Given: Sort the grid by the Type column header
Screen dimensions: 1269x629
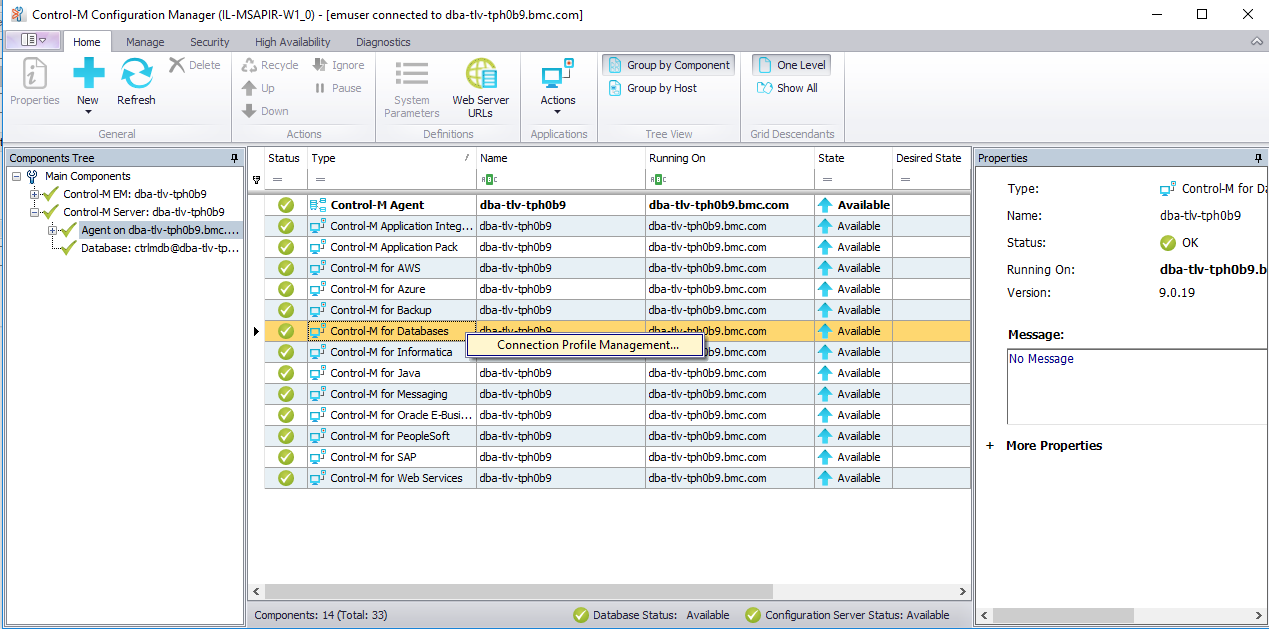Looking at the screenshot, I should (x=391, y=158).
